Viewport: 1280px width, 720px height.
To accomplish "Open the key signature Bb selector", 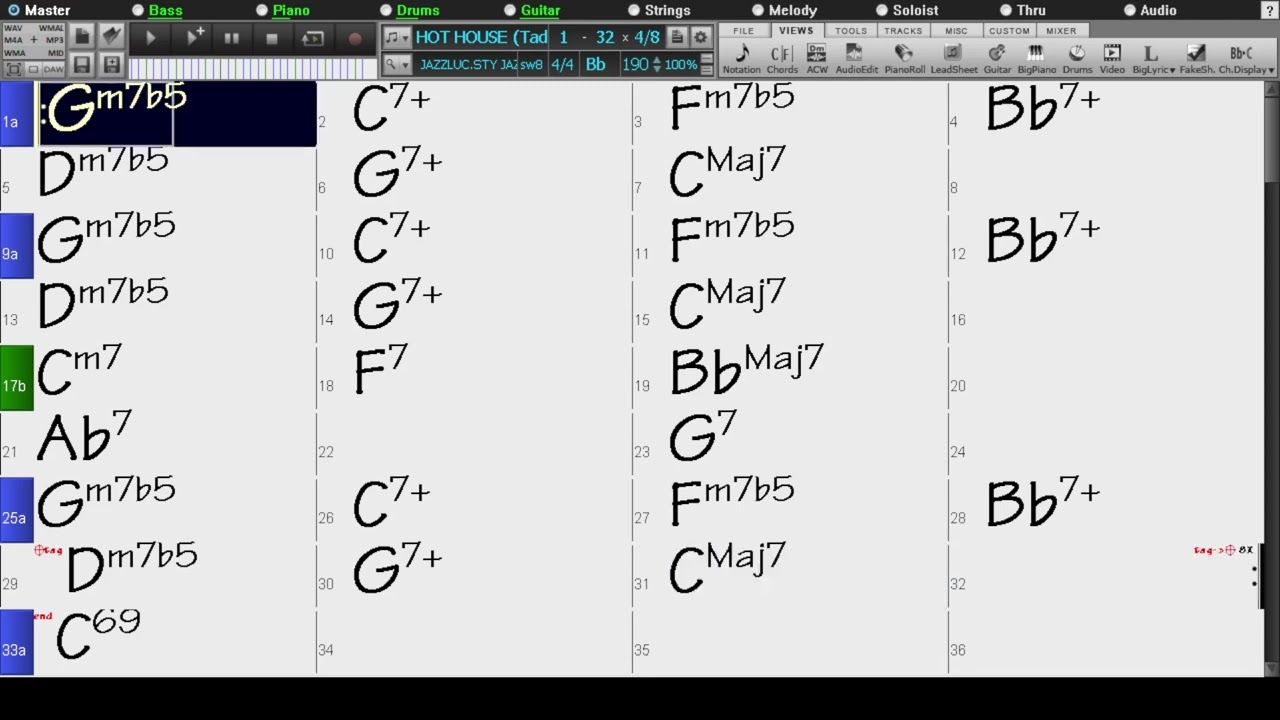I will click(x=596, y=64).
